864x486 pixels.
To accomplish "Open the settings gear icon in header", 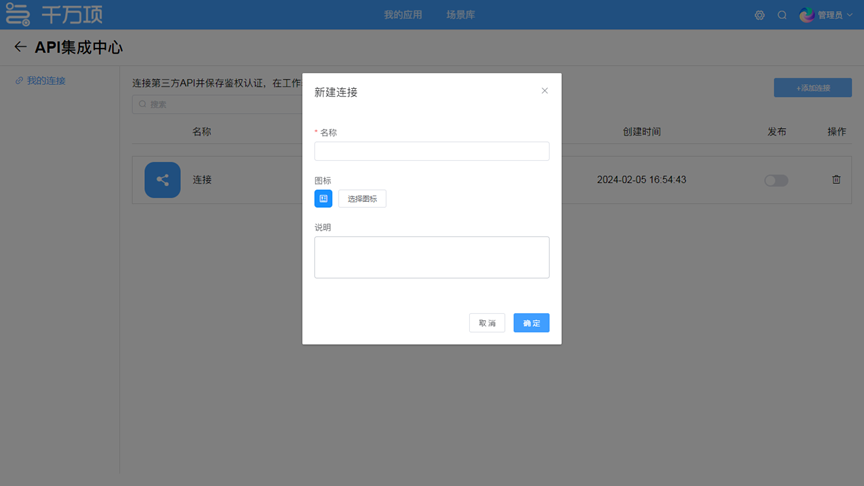I will coord(760,15).
